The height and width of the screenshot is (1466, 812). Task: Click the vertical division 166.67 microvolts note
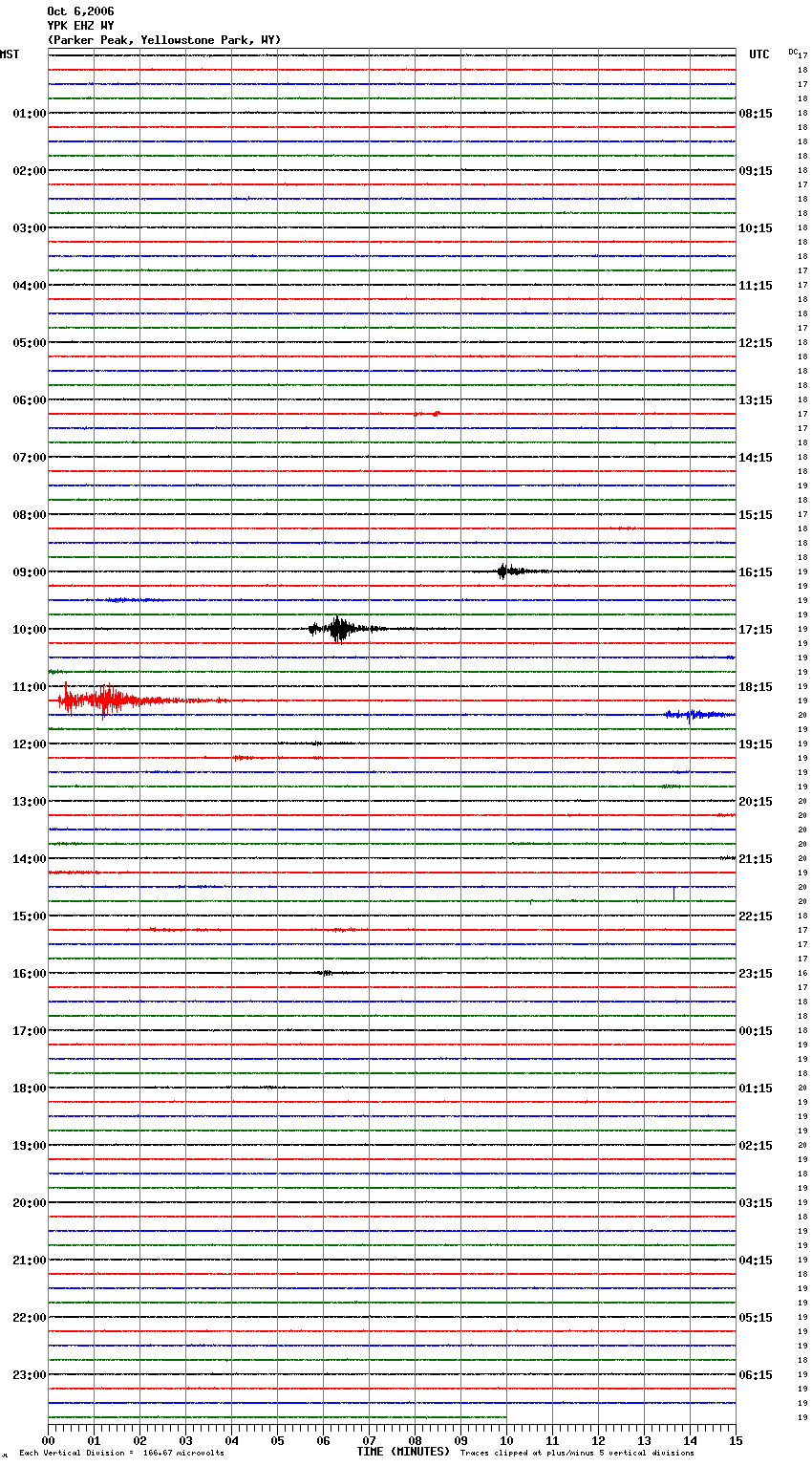121,1454
